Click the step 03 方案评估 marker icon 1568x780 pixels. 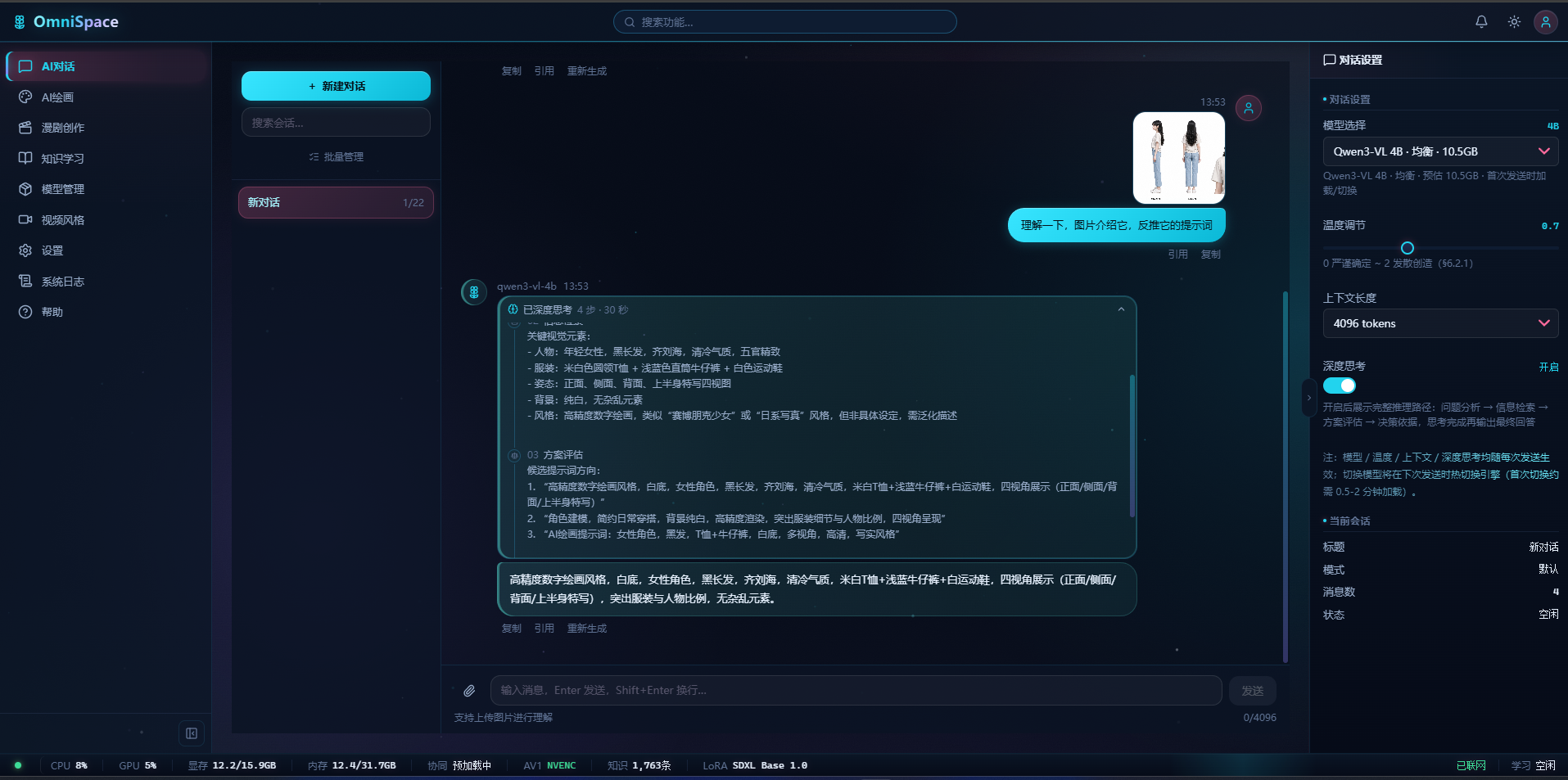[514, 455]
